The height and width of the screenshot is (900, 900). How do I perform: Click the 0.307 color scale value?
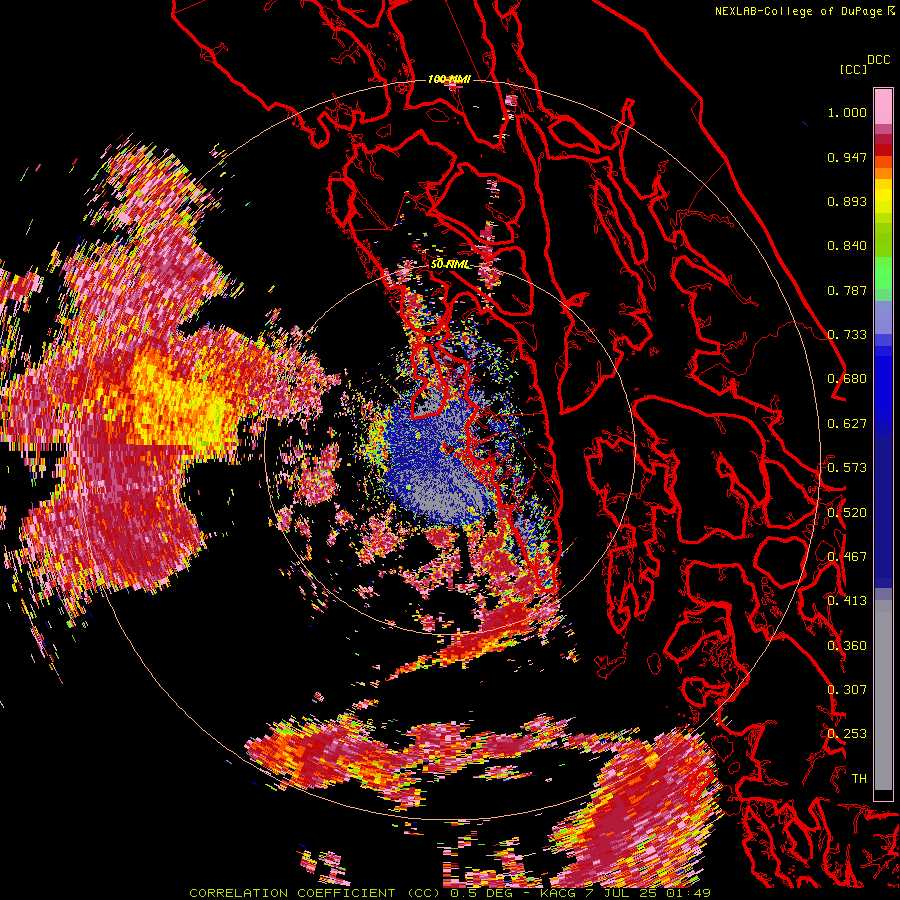(x=847, y=690)
